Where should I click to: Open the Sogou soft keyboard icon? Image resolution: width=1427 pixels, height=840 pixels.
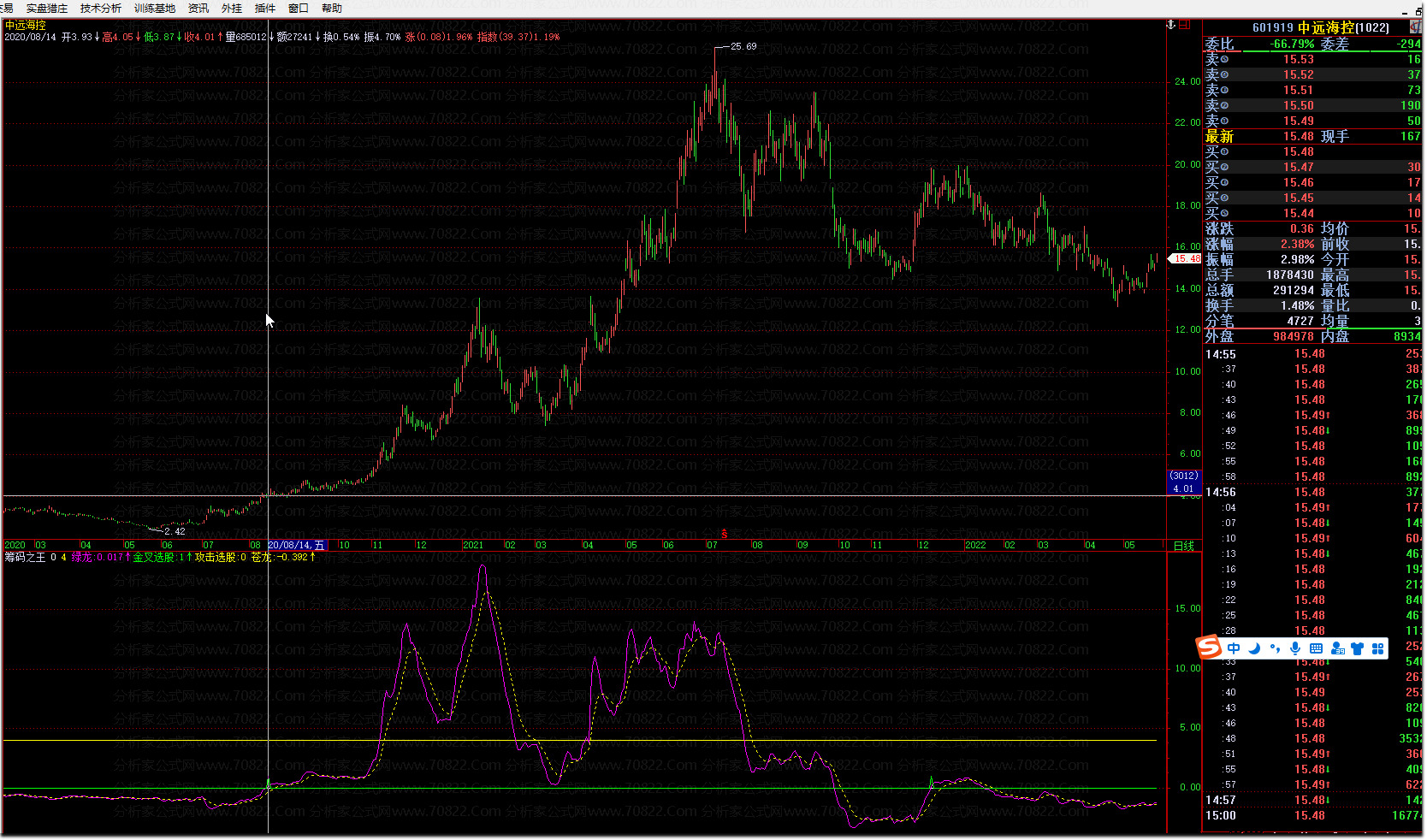point(1317,648)
